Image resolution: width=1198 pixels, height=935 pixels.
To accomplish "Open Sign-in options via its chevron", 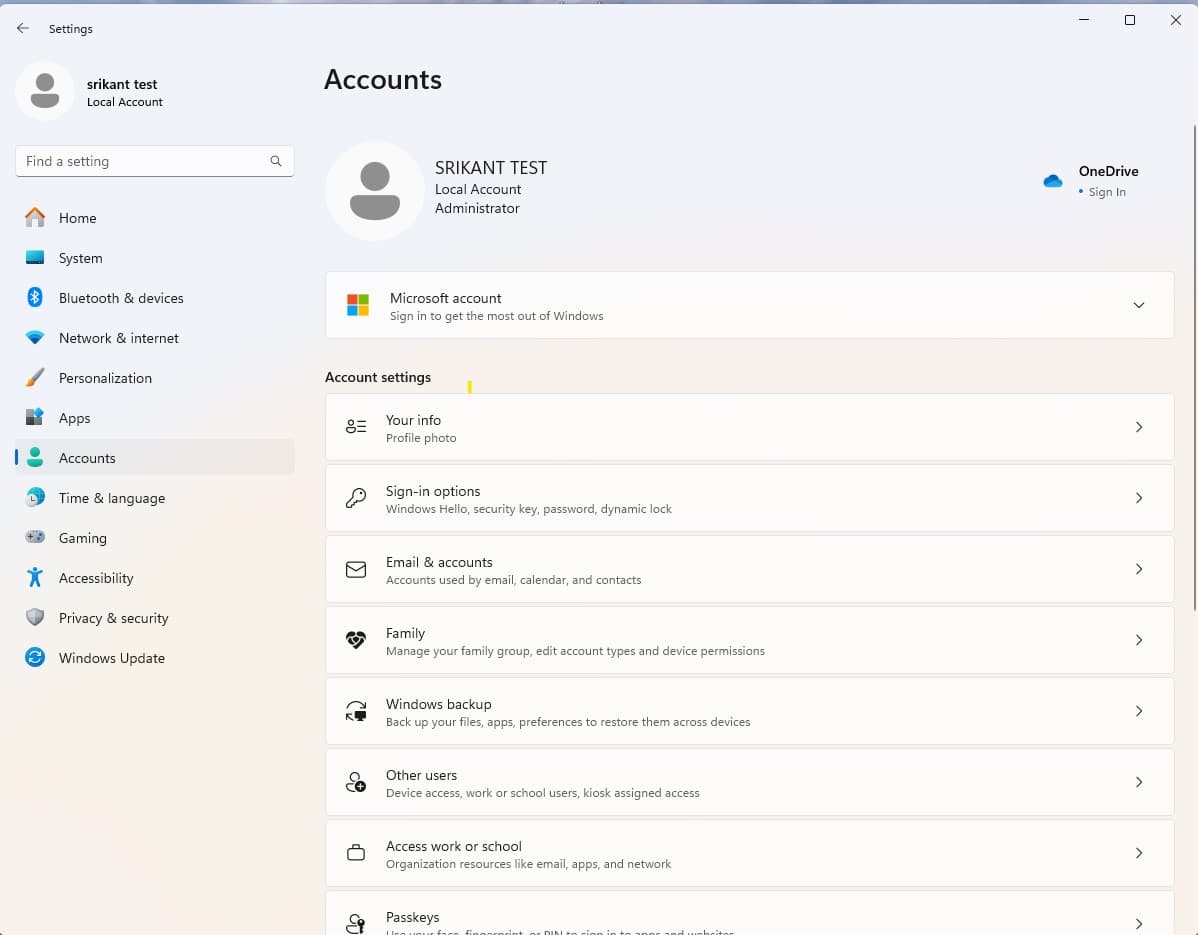I will tap(1139, 497).
